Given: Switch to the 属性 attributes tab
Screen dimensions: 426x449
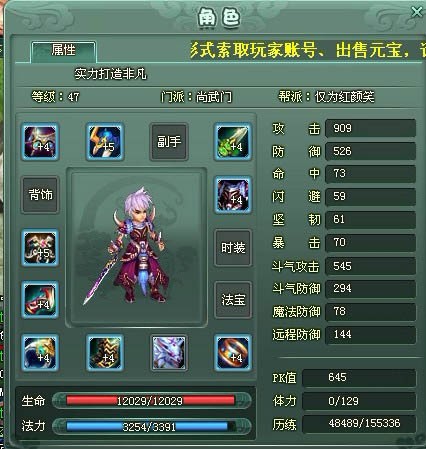Looking at the screenshot, I should (63, 51).
